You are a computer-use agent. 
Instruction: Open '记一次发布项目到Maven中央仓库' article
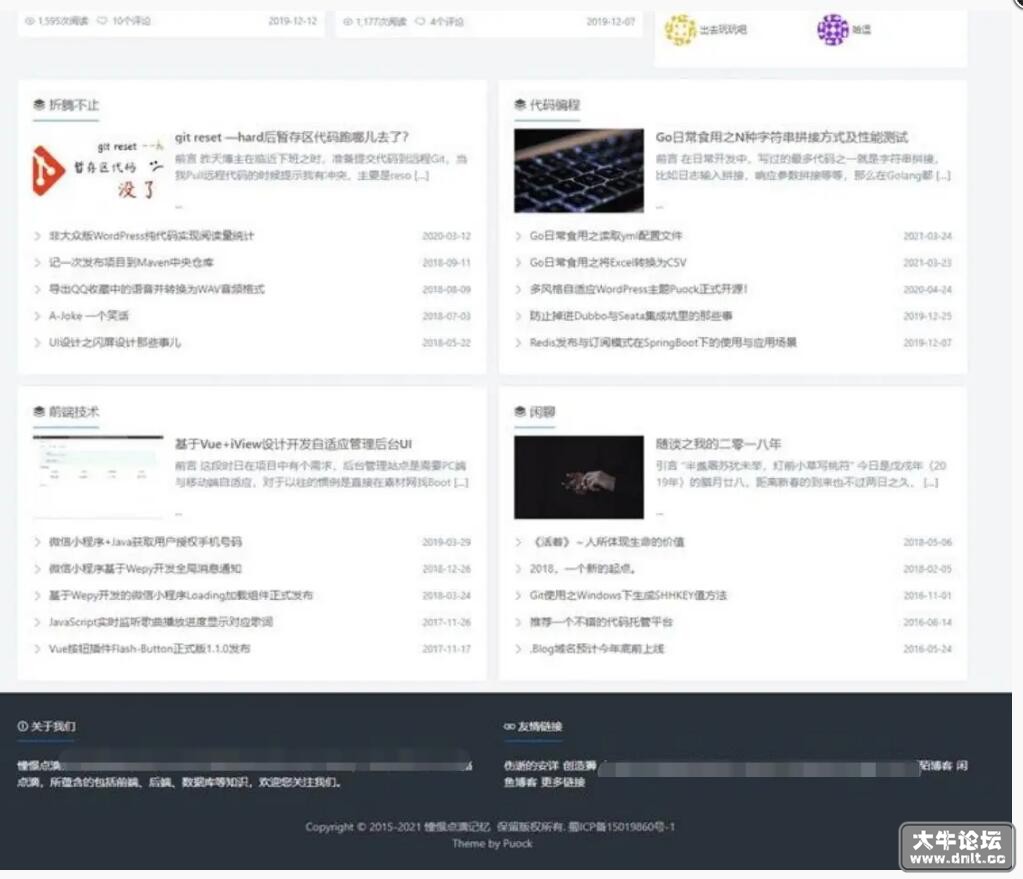coord(131,262)
